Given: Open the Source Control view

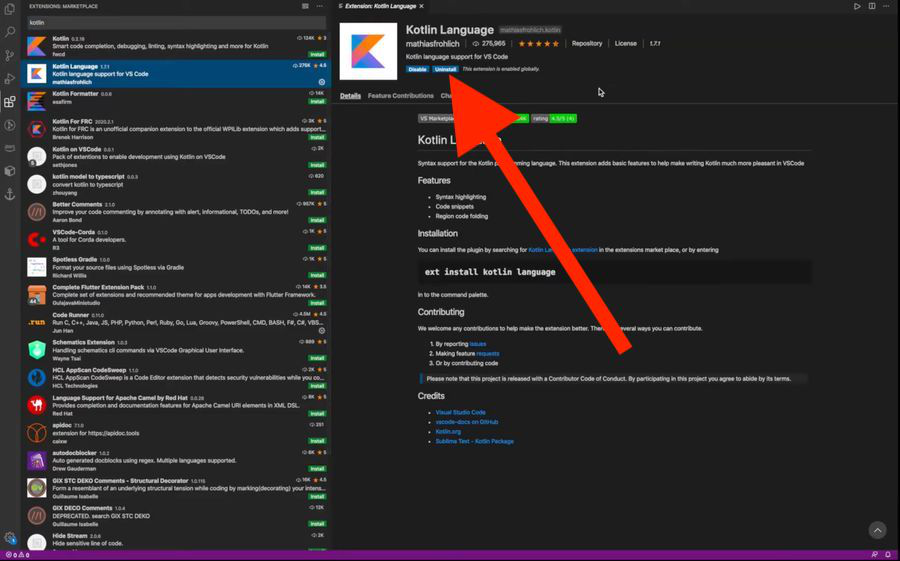Looking at the screenshot, I should (10, 55).
